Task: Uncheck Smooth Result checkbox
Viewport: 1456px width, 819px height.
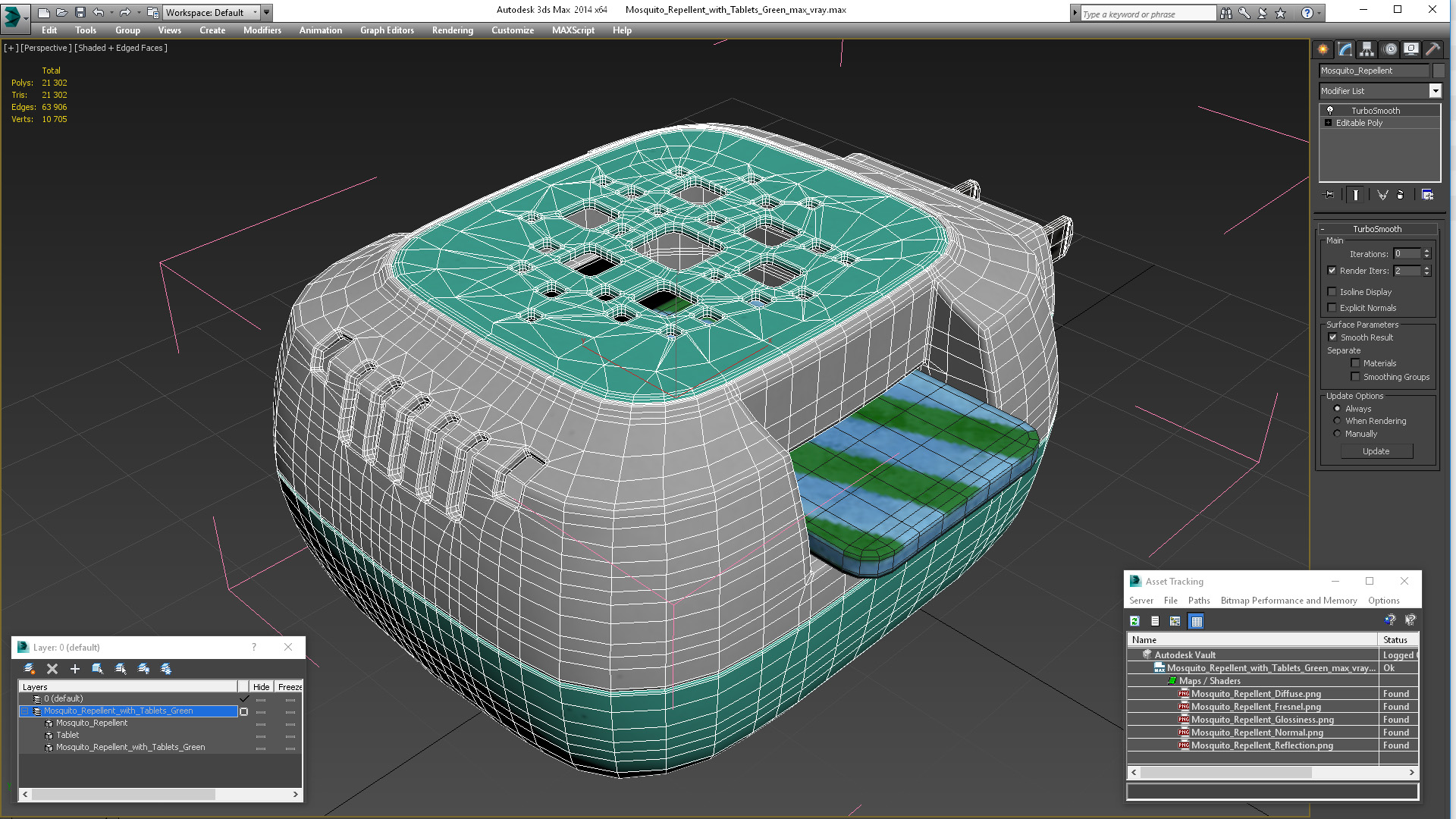Action: tap(1332, 337)
